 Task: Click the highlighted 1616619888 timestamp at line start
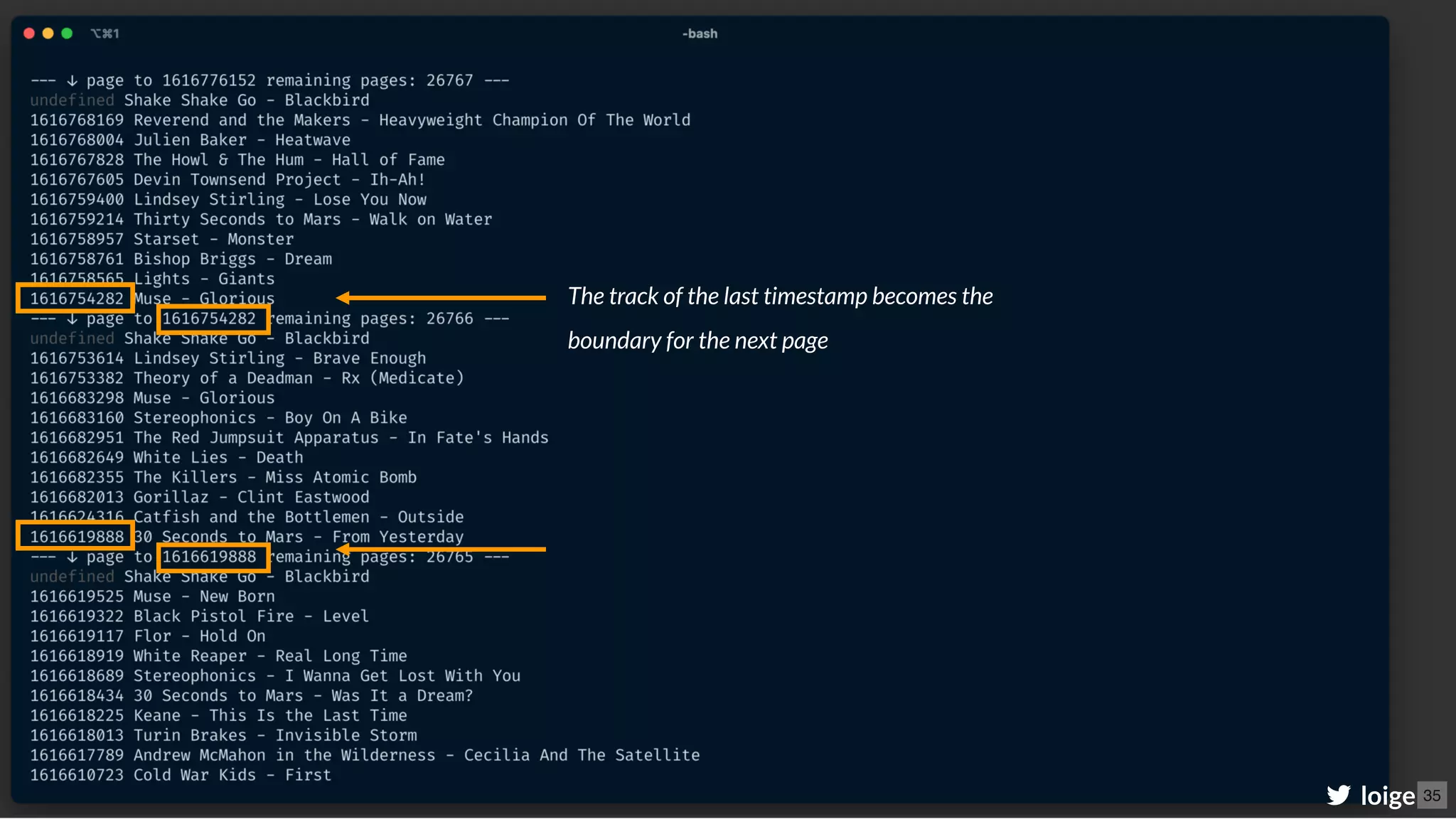(76, 537)
